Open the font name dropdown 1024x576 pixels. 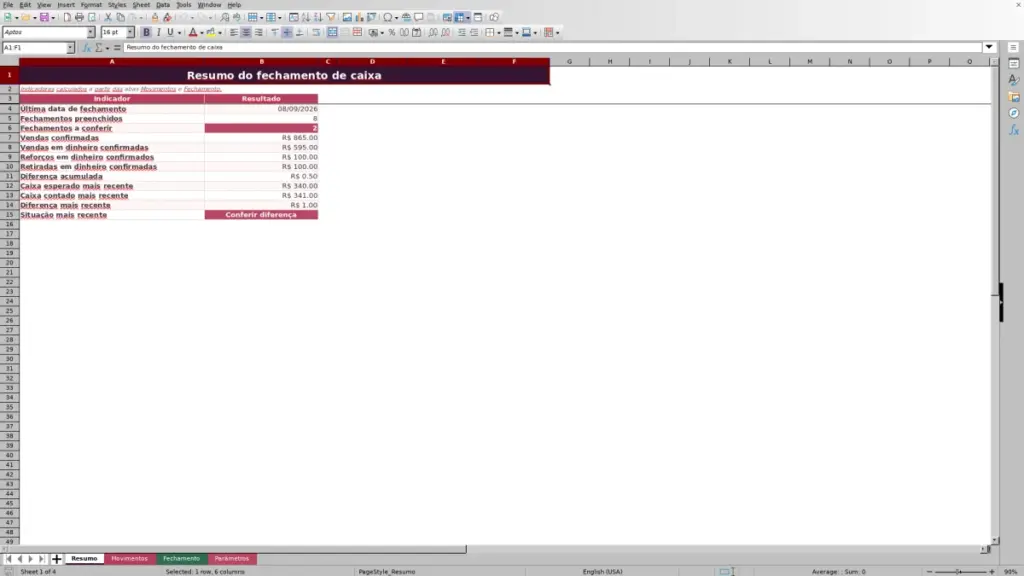[91, 33]
